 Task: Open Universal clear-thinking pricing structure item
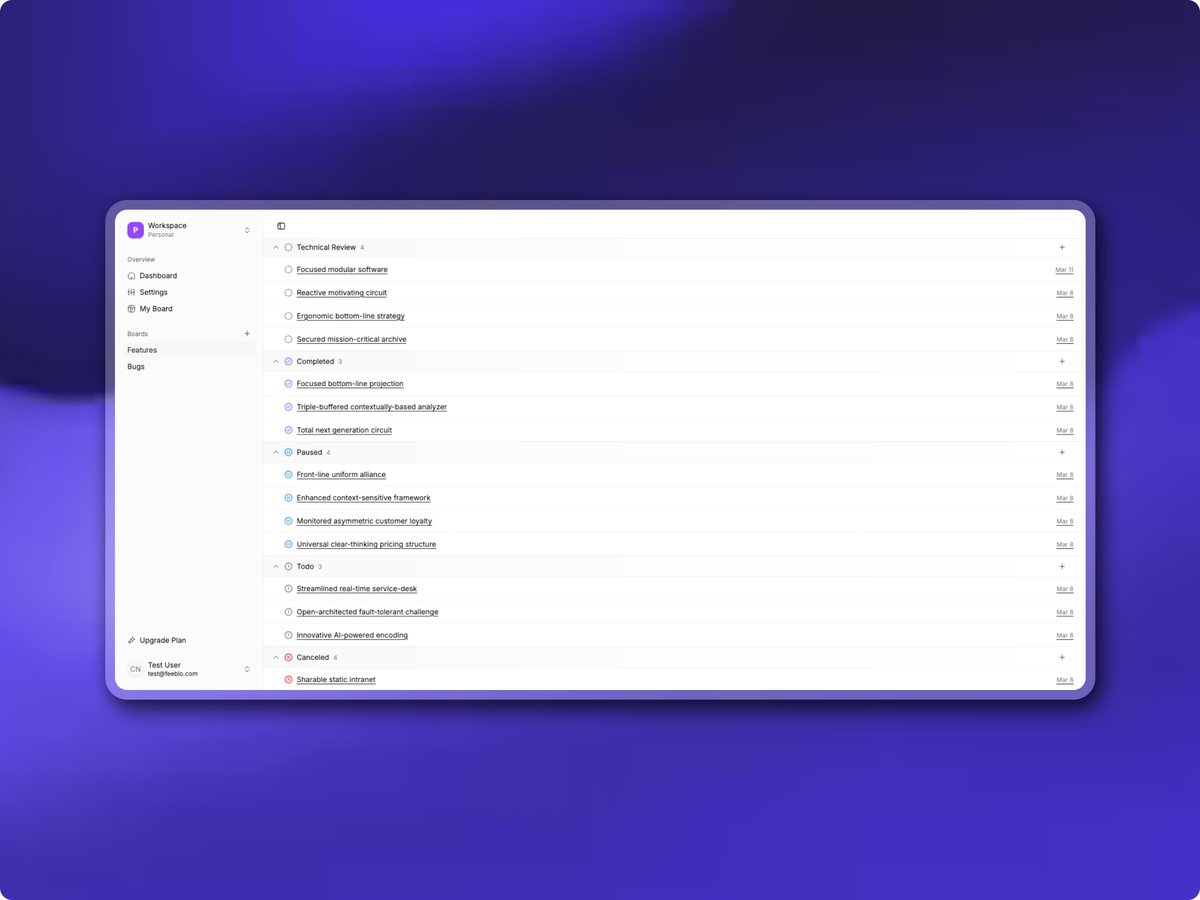tap(366, 544)
